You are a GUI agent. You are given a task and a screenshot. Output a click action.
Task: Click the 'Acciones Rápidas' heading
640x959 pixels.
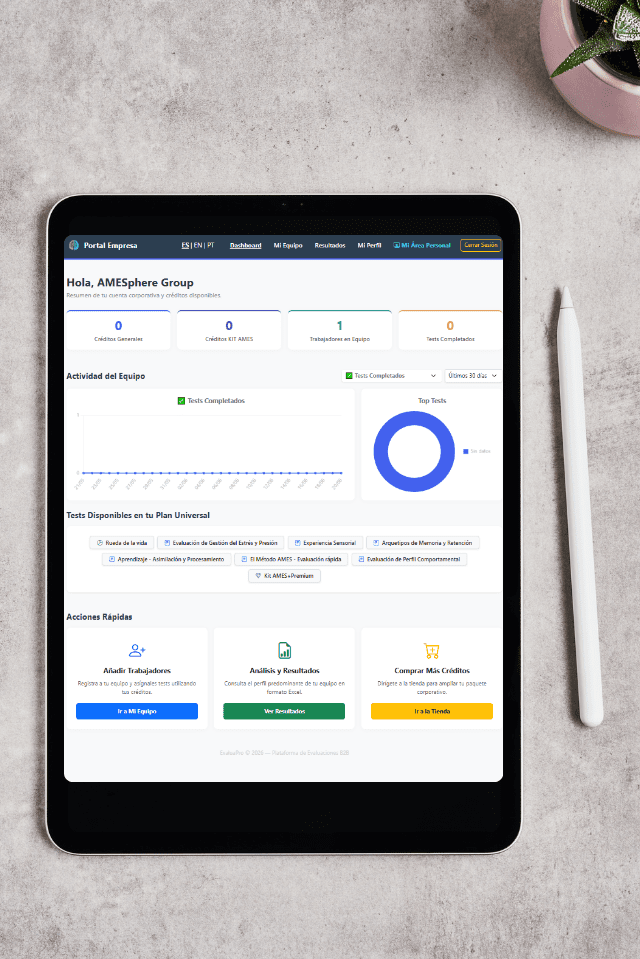pyautogui.click(x=99, y=616)
